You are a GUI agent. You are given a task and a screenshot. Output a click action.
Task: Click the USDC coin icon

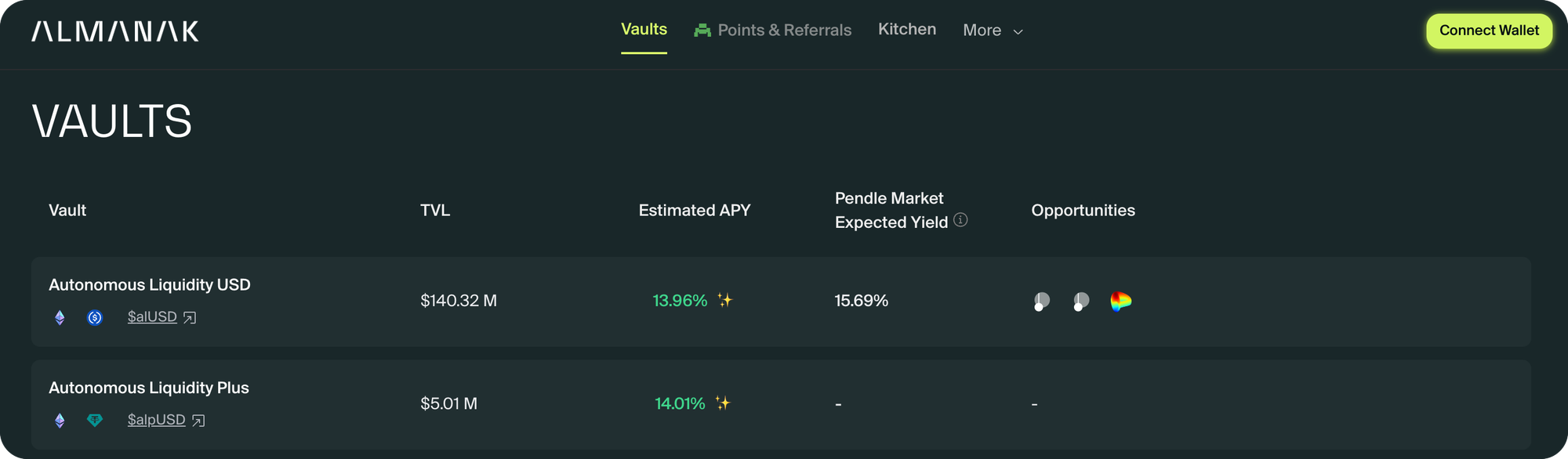point(95,317)
